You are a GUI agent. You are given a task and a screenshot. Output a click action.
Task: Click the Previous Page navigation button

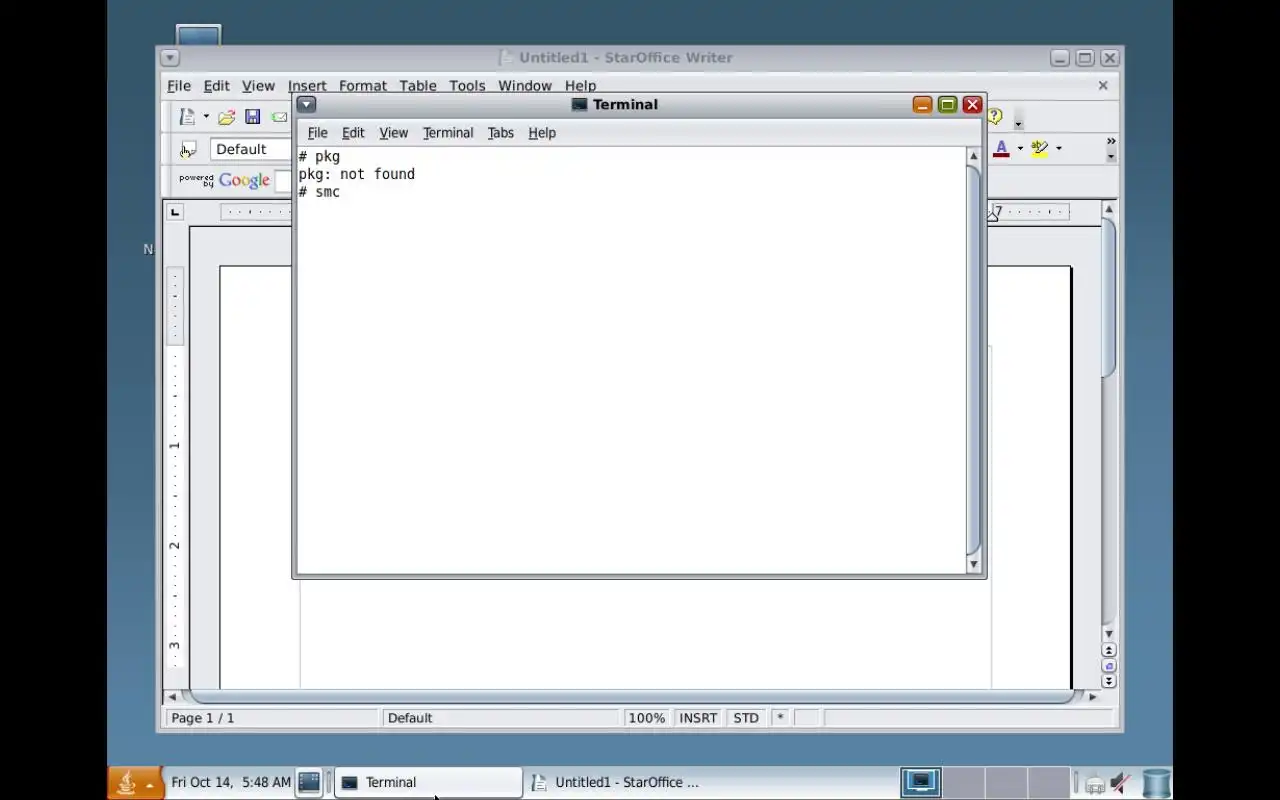pos(1109,651)
